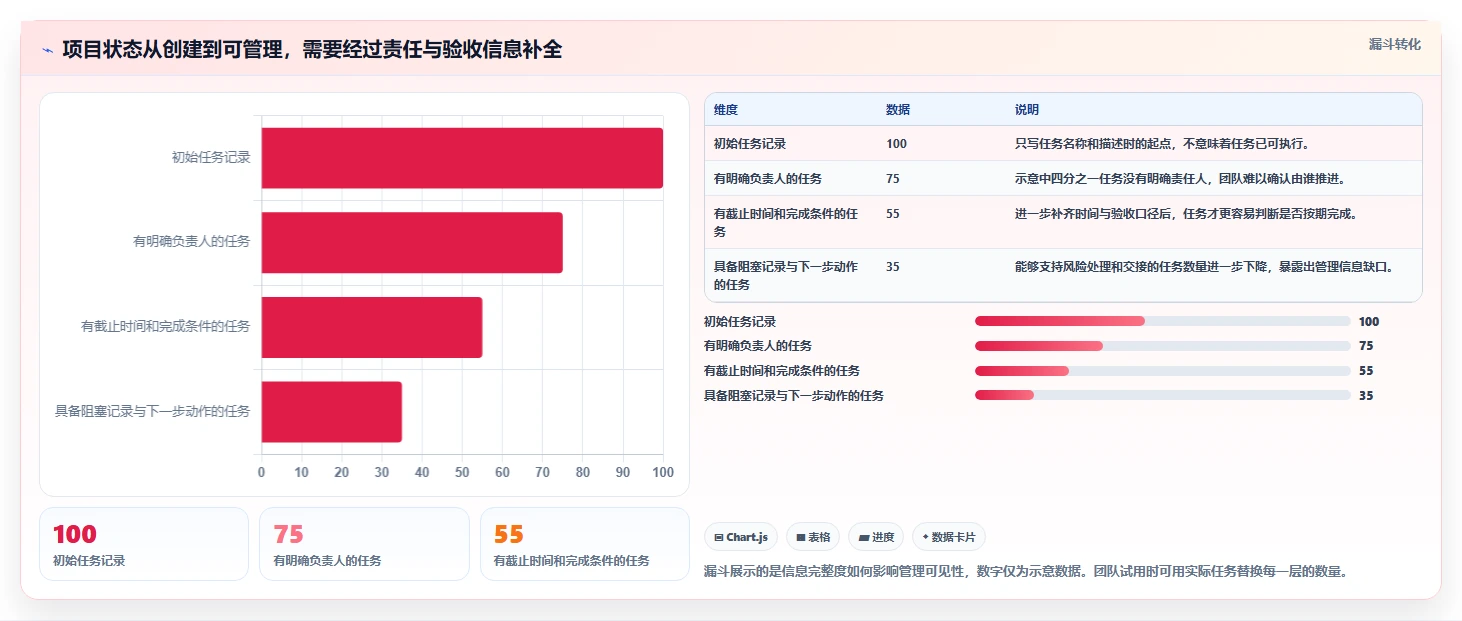Click the table value 100

click(x=896, y=144)
